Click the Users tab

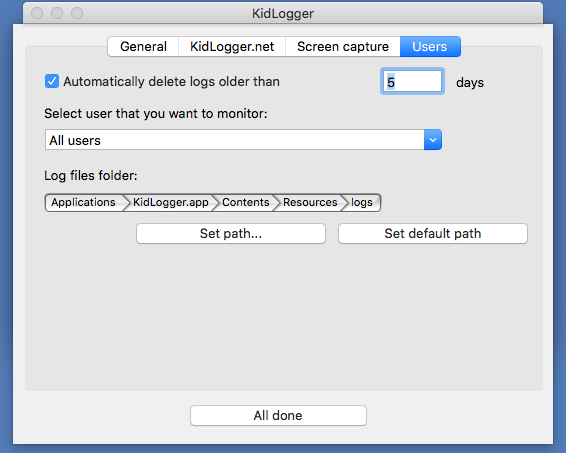click(430, 47)
